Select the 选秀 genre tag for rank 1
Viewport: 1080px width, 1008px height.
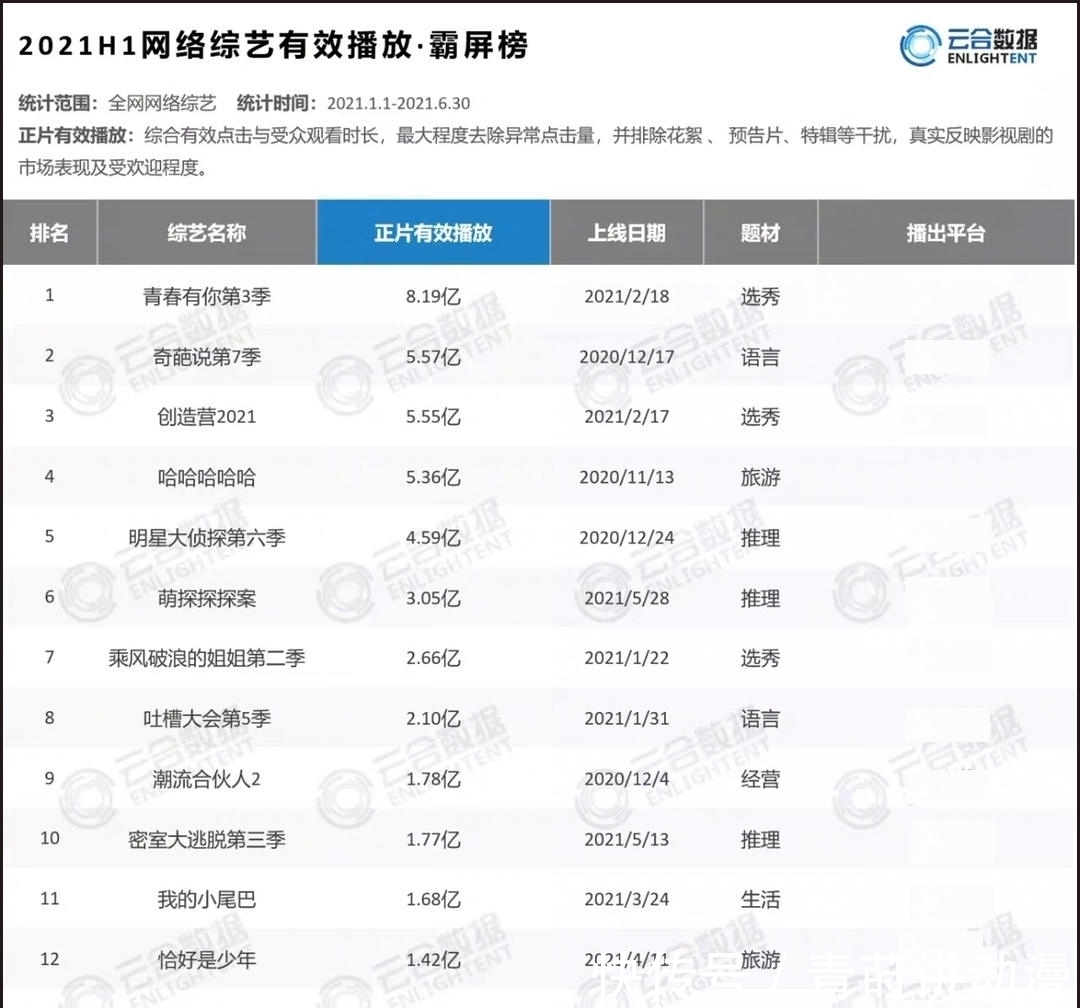(x=761, y=296)
